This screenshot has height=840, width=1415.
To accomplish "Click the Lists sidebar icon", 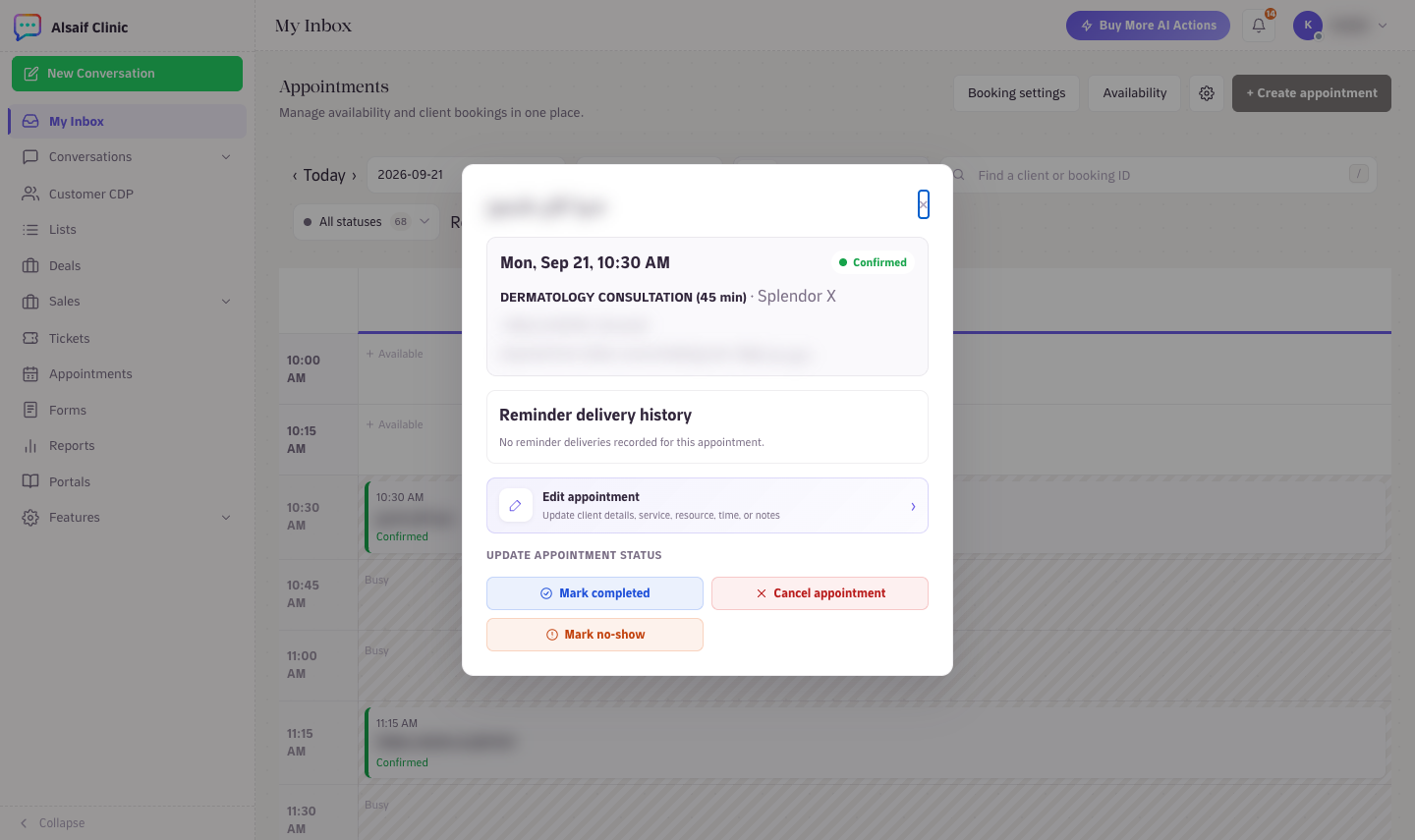I will point(30,229).
